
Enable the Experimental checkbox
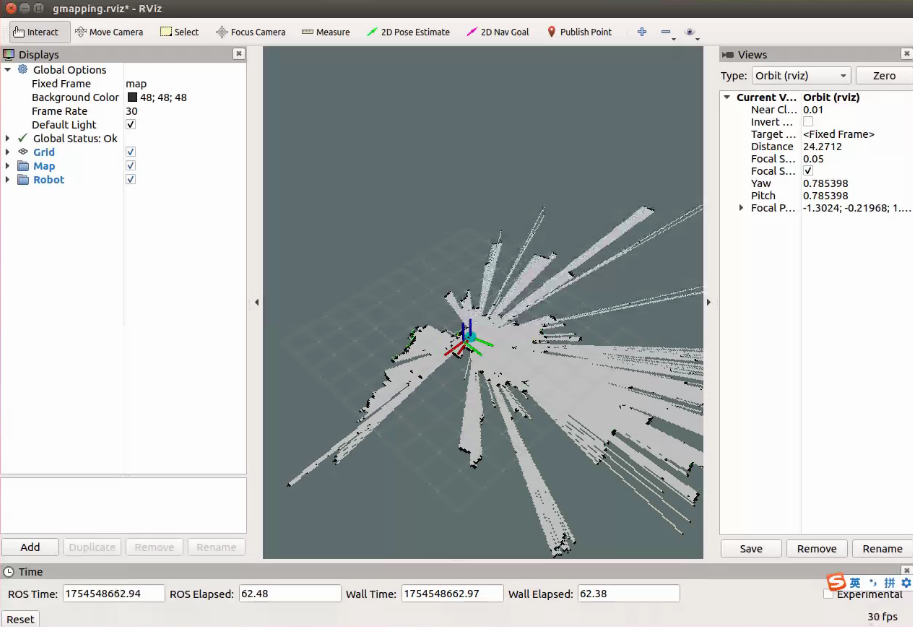click(x=829, y=594)
